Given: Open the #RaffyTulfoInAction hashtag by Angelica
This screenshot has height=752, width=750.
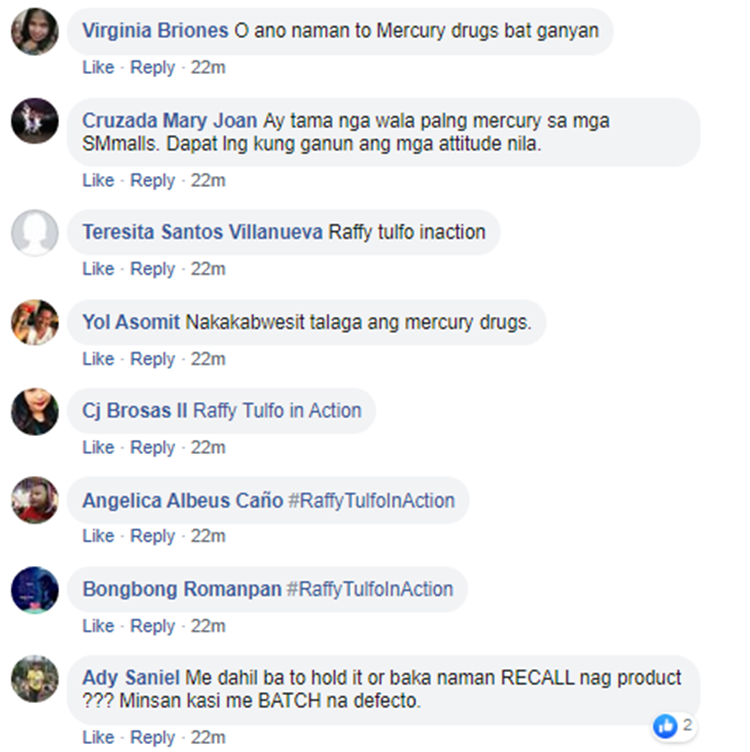Looking at the screenshot, I should 371,501.
